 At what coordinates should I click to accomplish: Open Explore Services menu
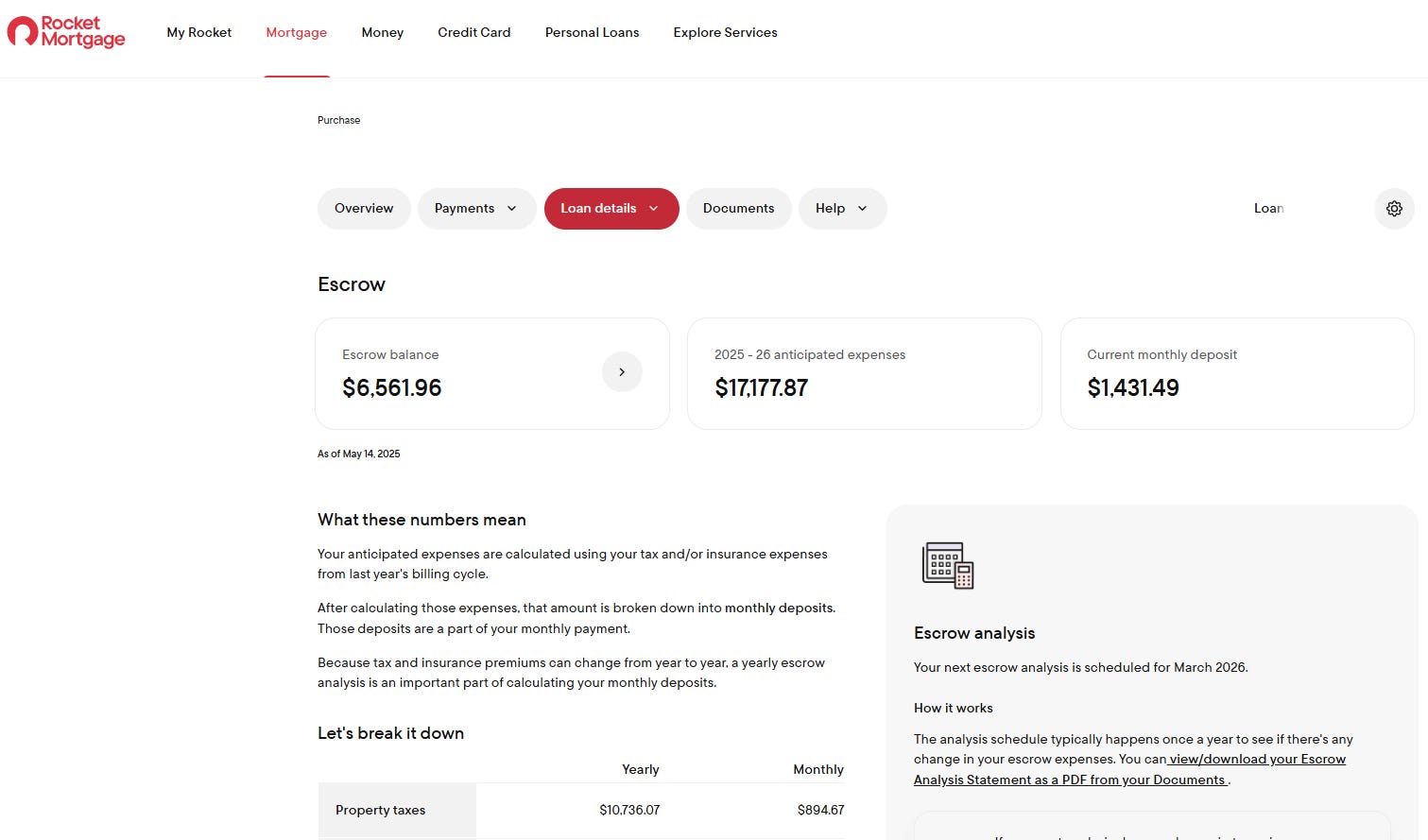[x=725, y=32]
